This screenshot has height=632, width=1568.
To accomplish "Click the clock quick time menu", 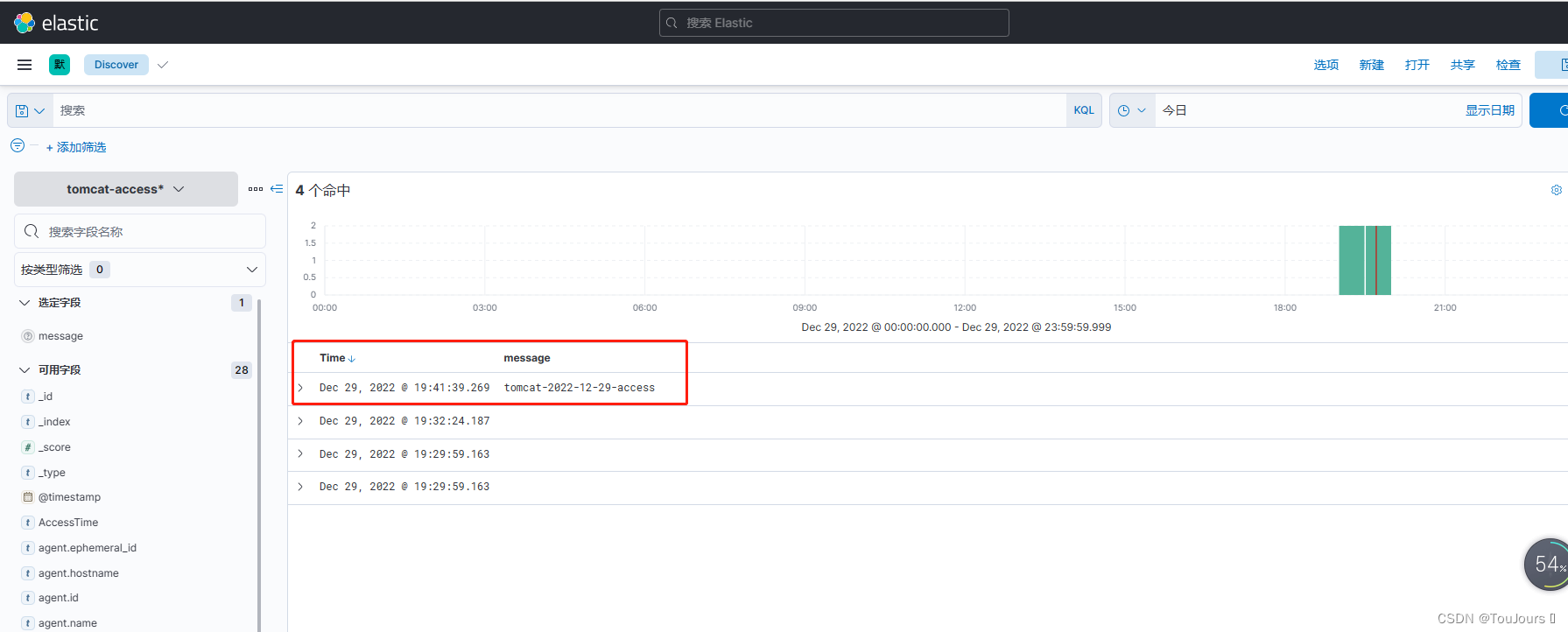I will point(1132,111).
